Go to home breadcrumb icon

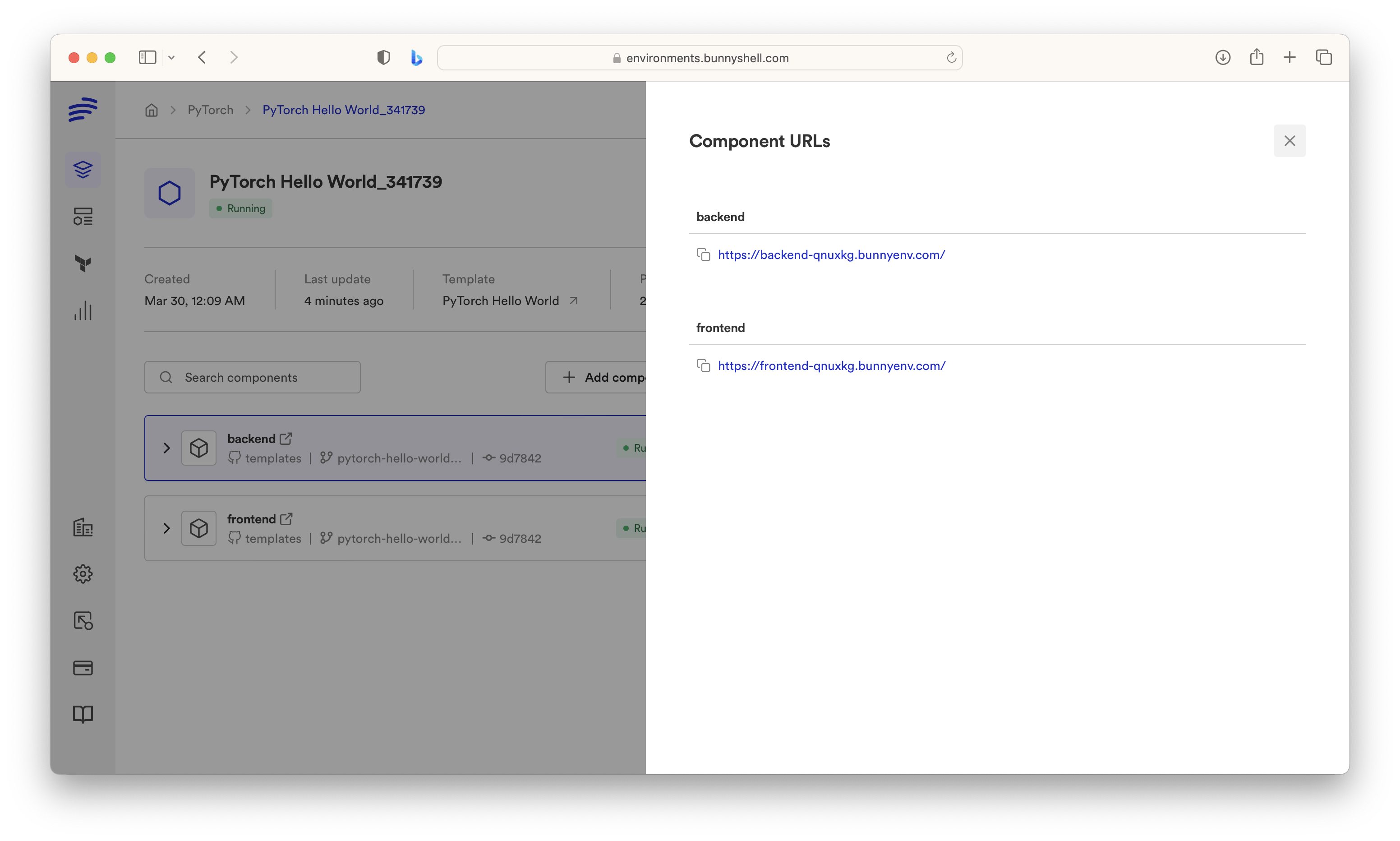coord(151,110)
